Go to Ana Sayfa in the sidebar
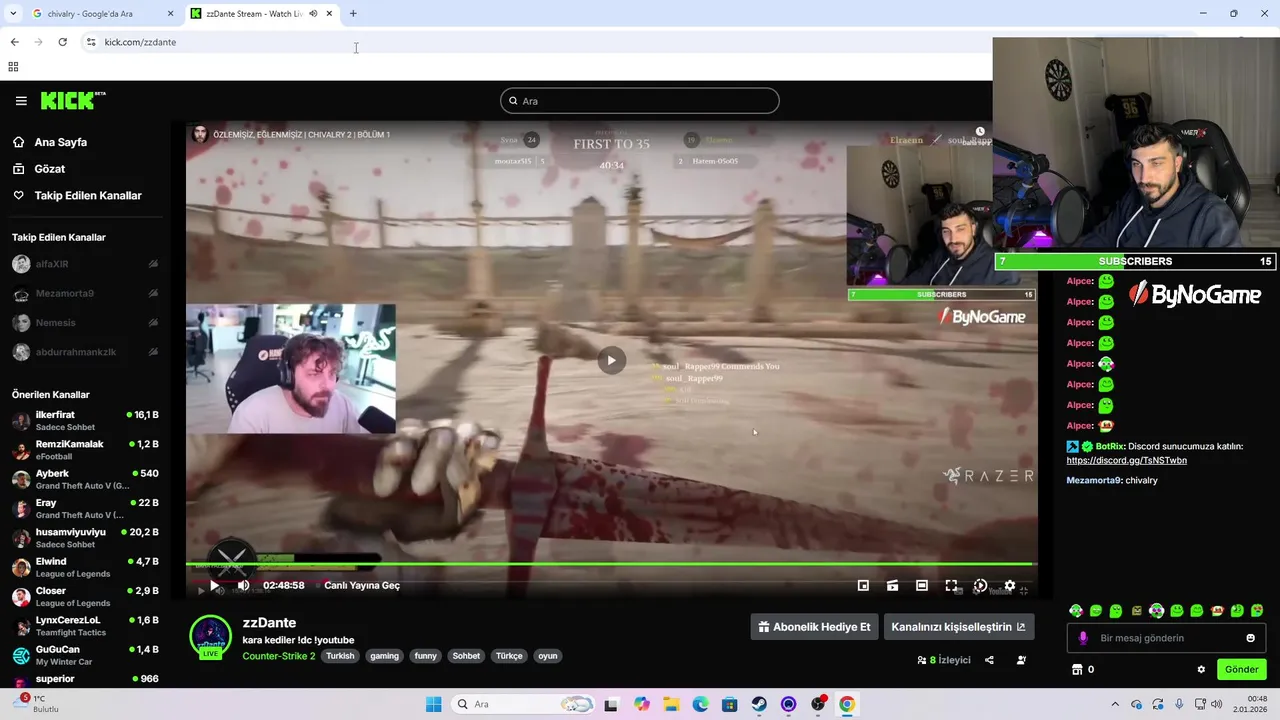This screenshot has width=1280, height=720. [61, 142]
